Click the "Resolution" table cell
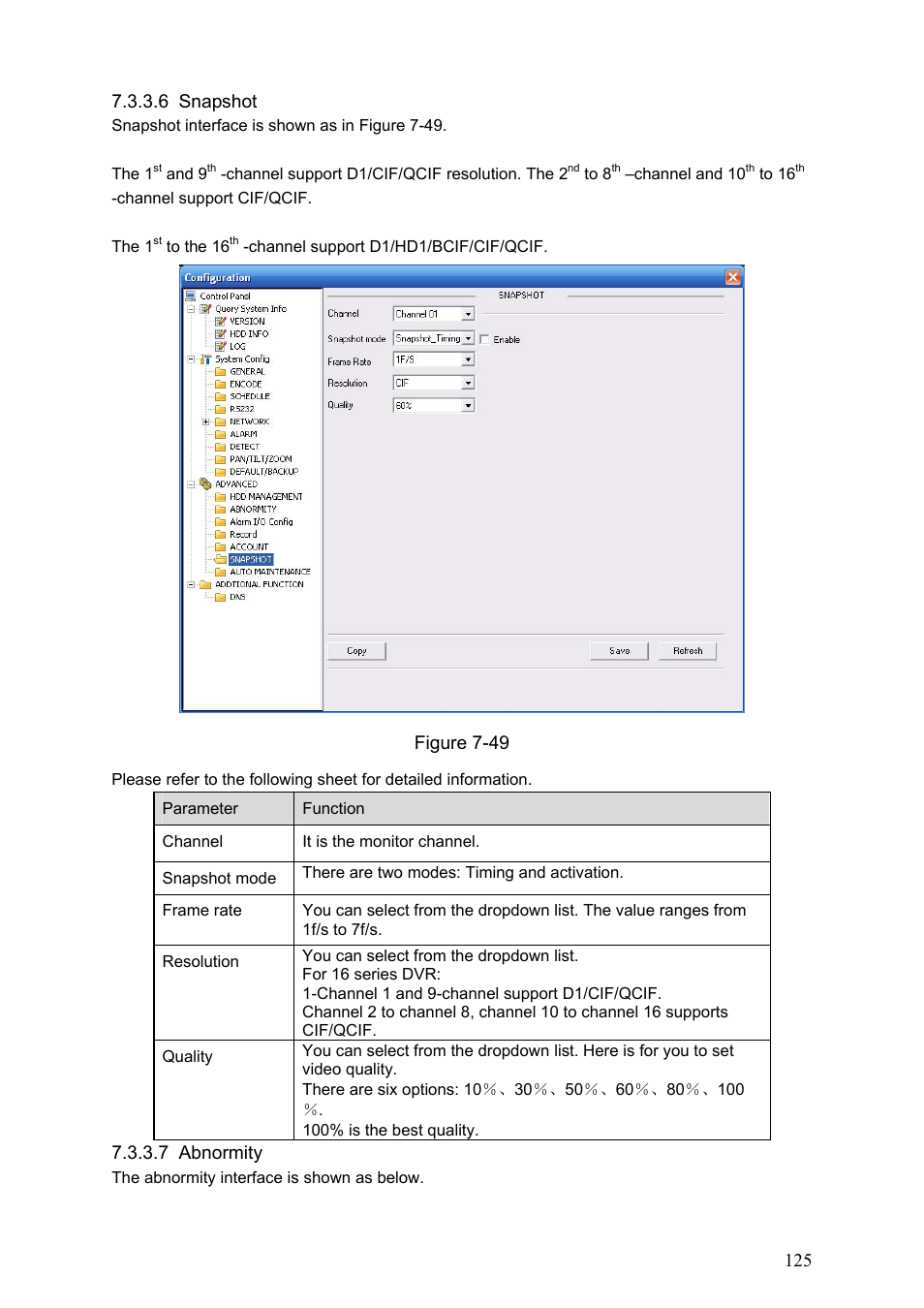 (x=224, y=992)
